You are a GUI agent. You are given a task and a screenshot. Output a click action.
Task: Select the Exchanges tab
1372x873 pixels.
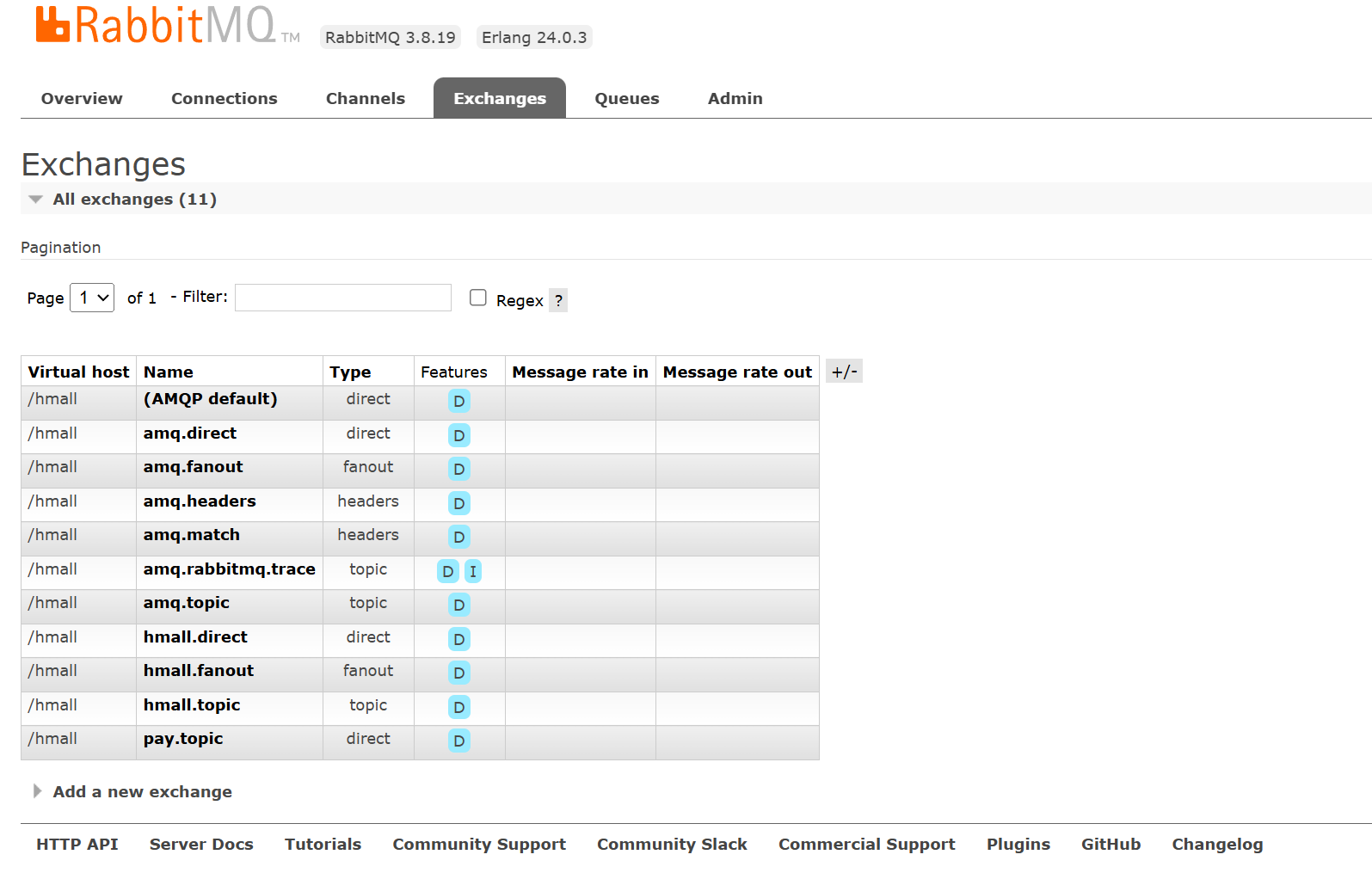500,98
